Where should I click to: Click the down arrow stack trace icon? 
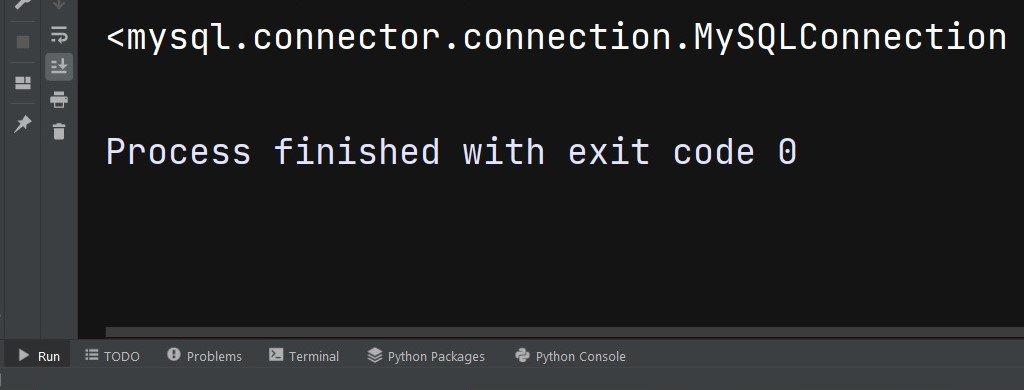[59, 5]
